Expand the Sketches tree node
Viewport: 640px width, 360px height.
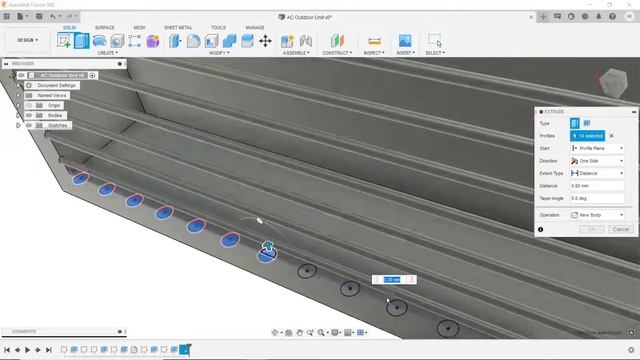[18, 125]
